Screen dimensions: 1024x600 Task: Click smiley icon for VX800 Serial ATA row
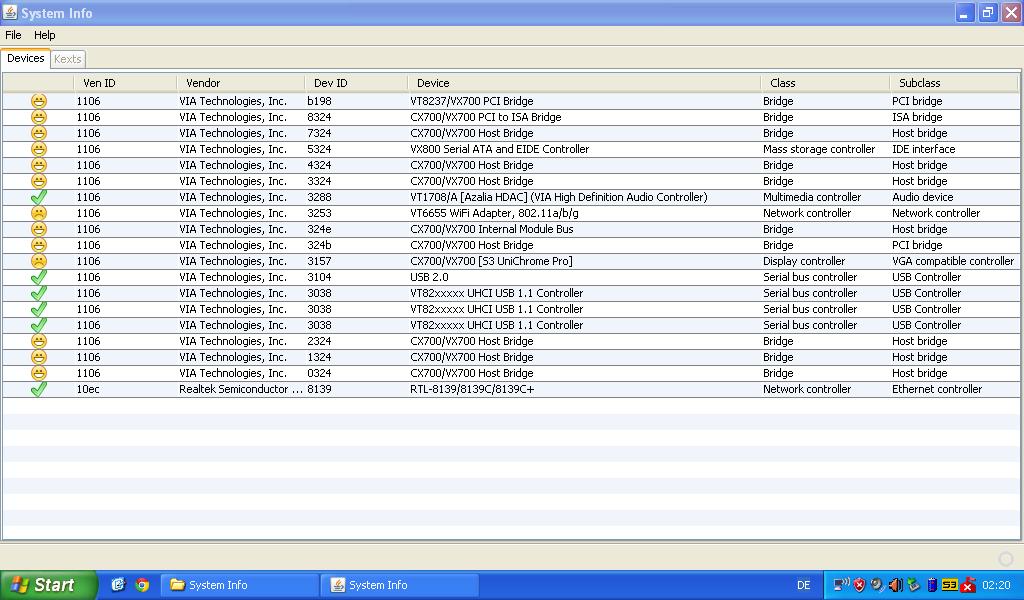(39, 150)
